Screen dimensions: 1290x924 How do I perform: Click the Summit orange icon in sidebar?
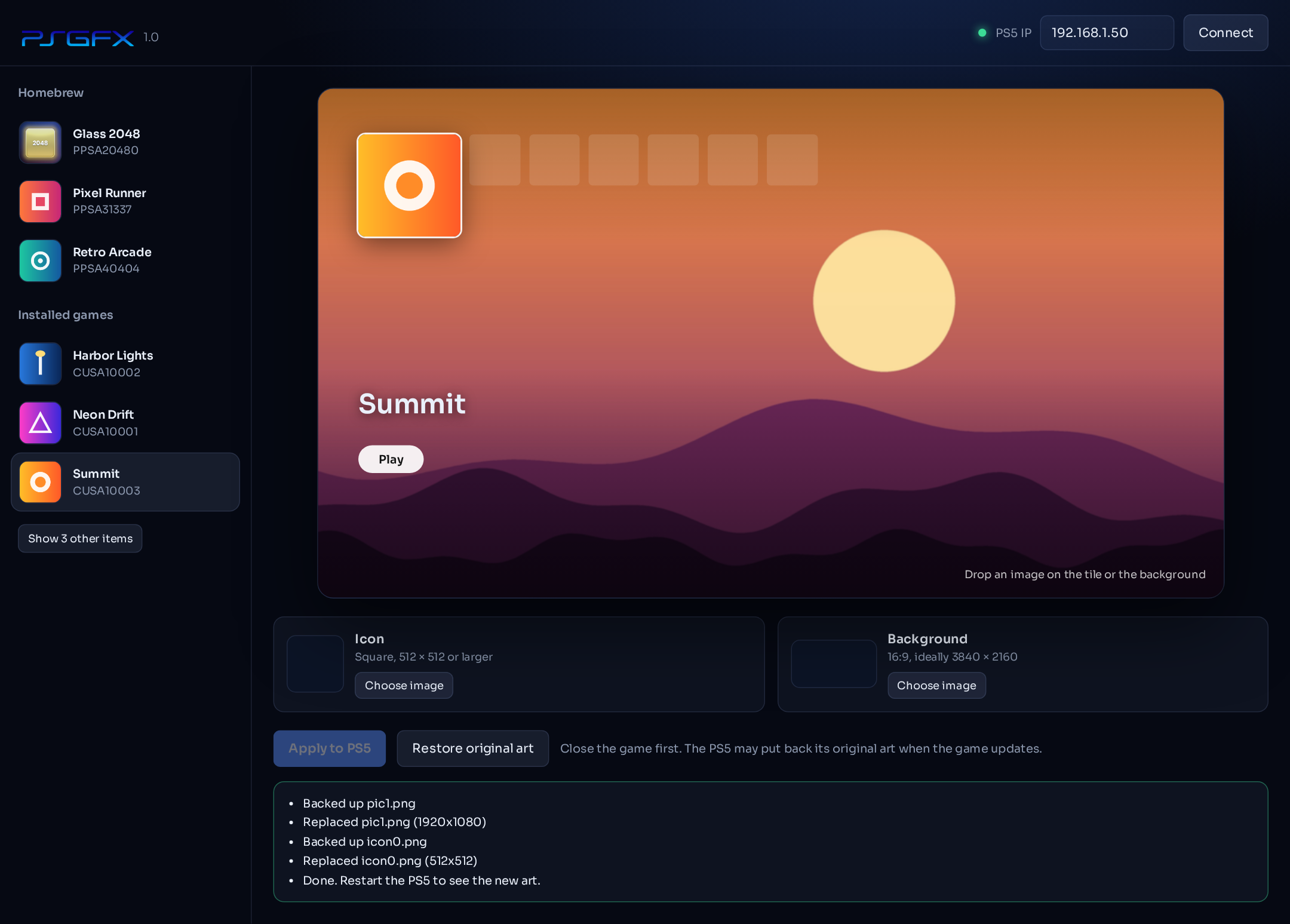pos(40,481)
